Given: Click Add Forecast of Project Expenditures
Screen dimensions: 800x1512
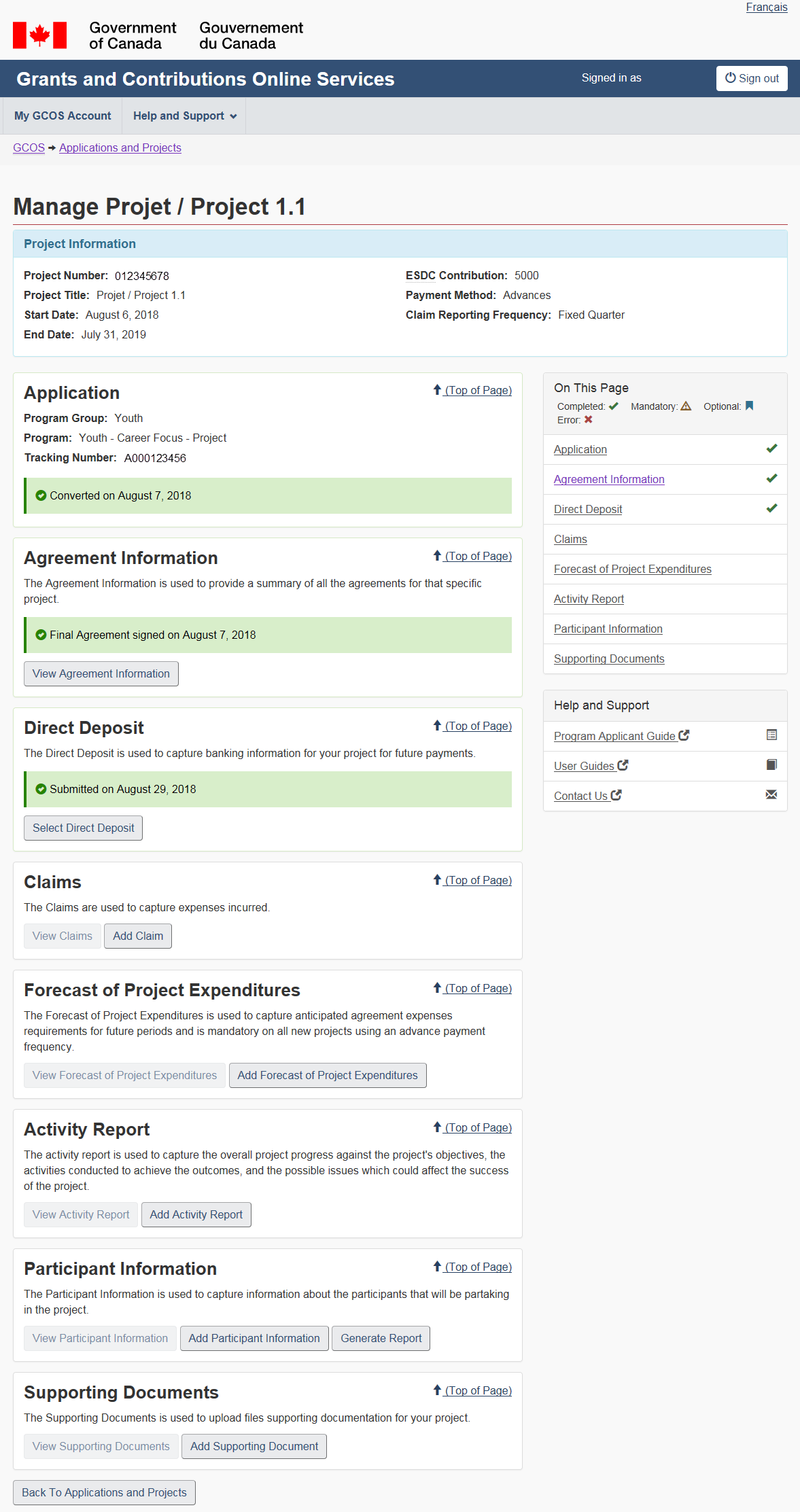Looking at the screenshot, I should (328, 1076).
